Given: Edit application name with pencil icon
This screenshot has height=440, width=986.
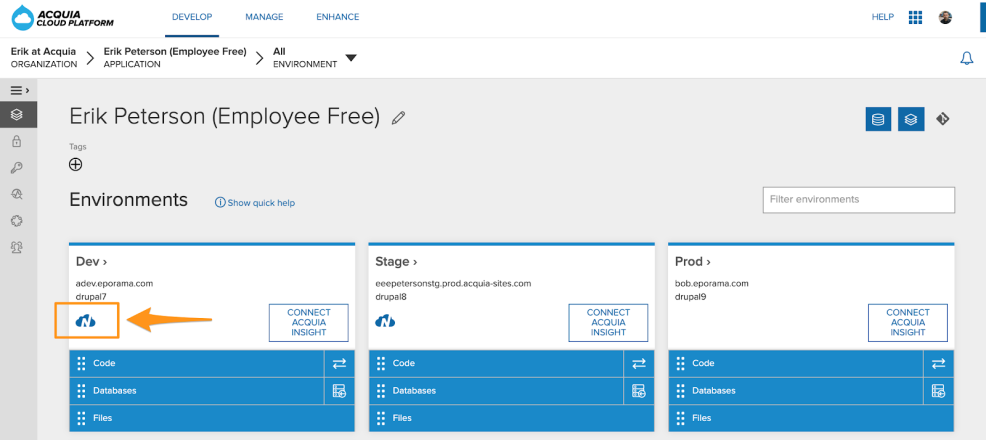Looking at the screenshot, I should (x=398, y=118).
